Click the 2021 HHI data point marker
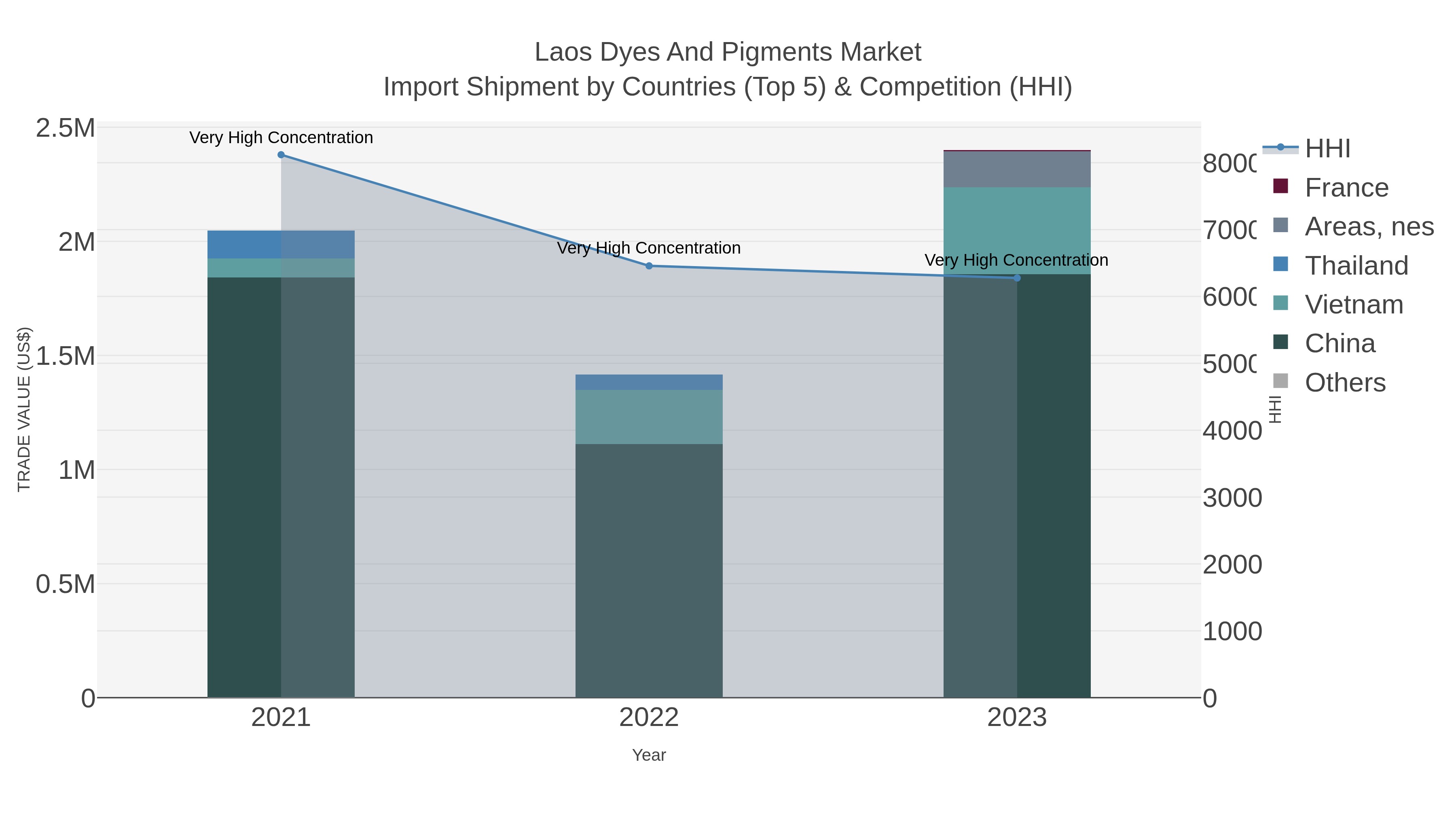The image size is (1456, 819). 281,155
